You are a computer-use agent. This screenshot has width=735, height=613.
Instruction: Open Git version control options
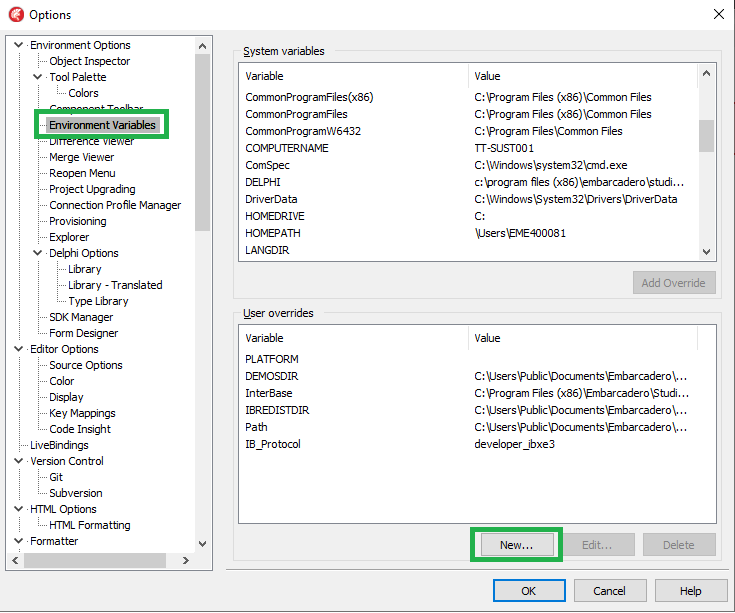tap(56, 477)
